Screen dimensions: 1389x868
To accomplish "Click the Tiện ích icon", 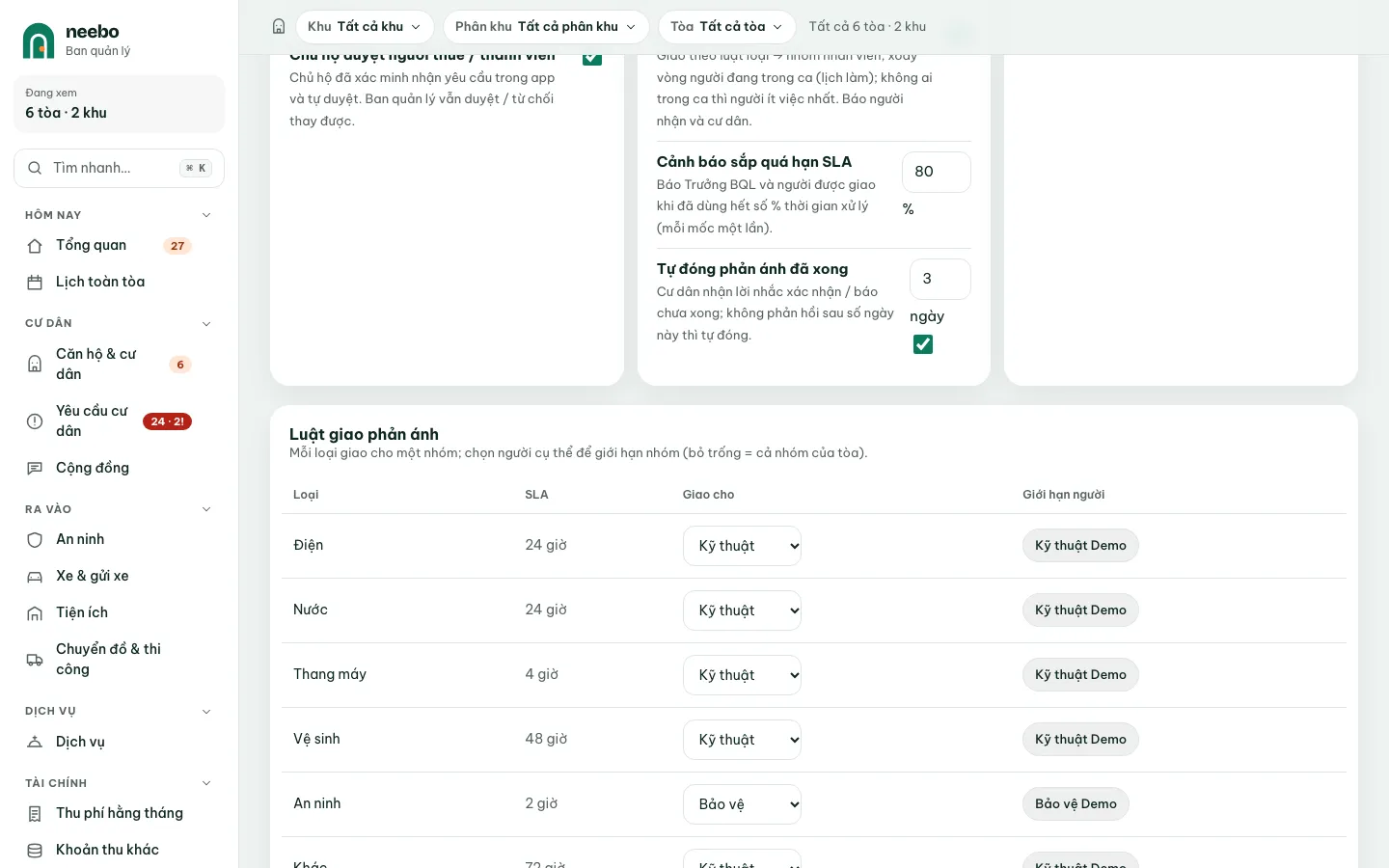I will [x=35, y=613].
